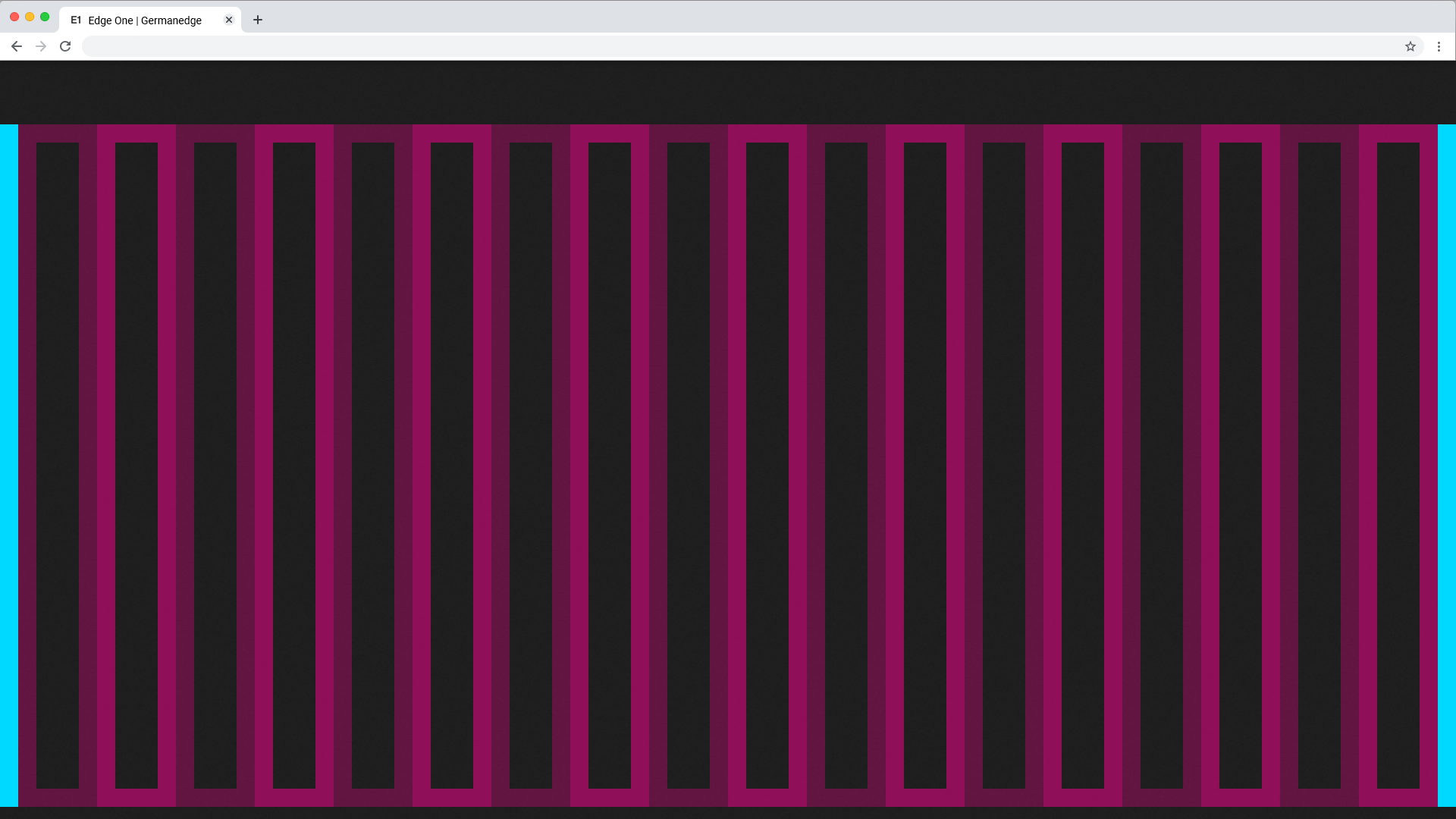Click the red window close button
This screenshot has width=1456, height=819.
click(x=14, y=17)
